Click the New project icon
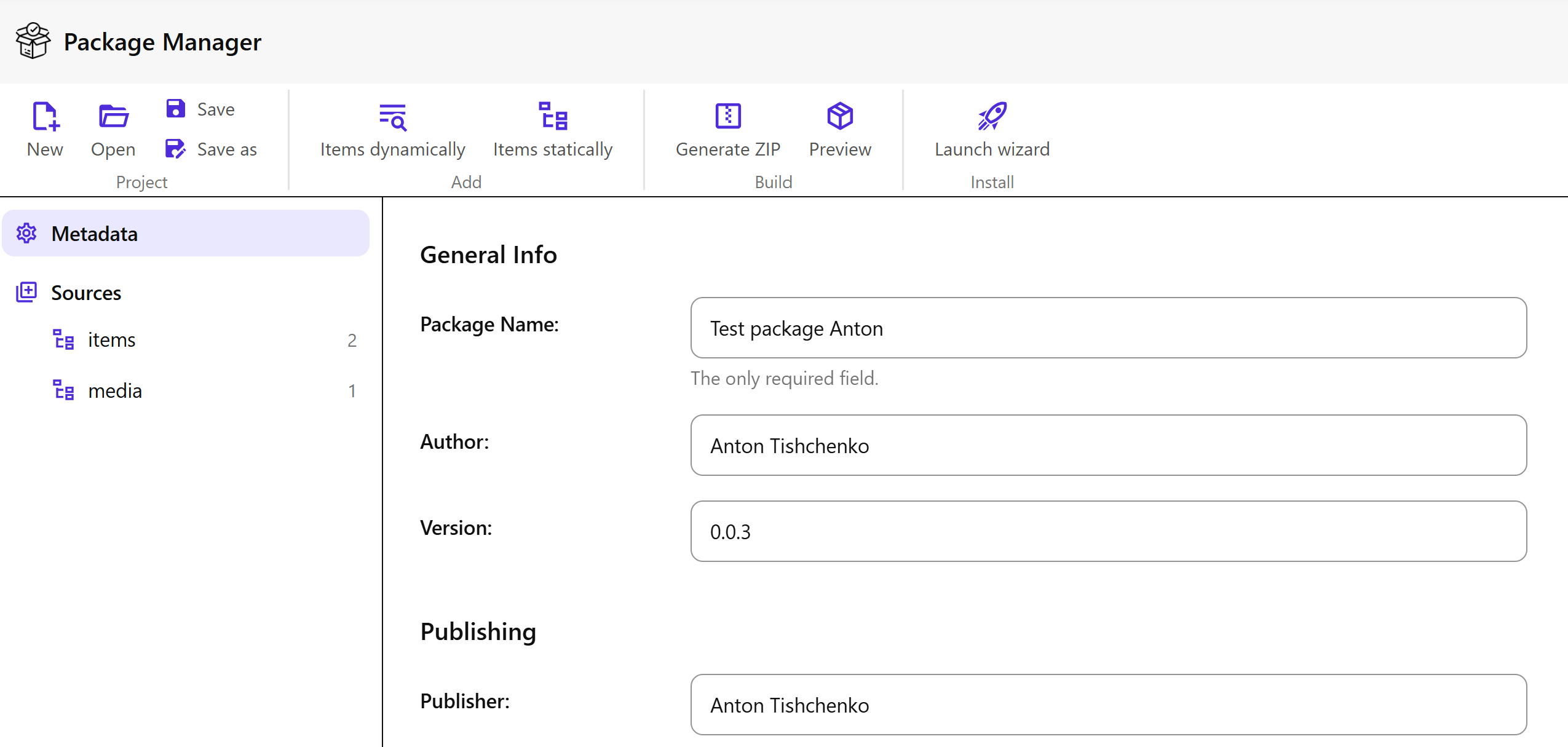The image size is (1568, 747). click(46, 116)
